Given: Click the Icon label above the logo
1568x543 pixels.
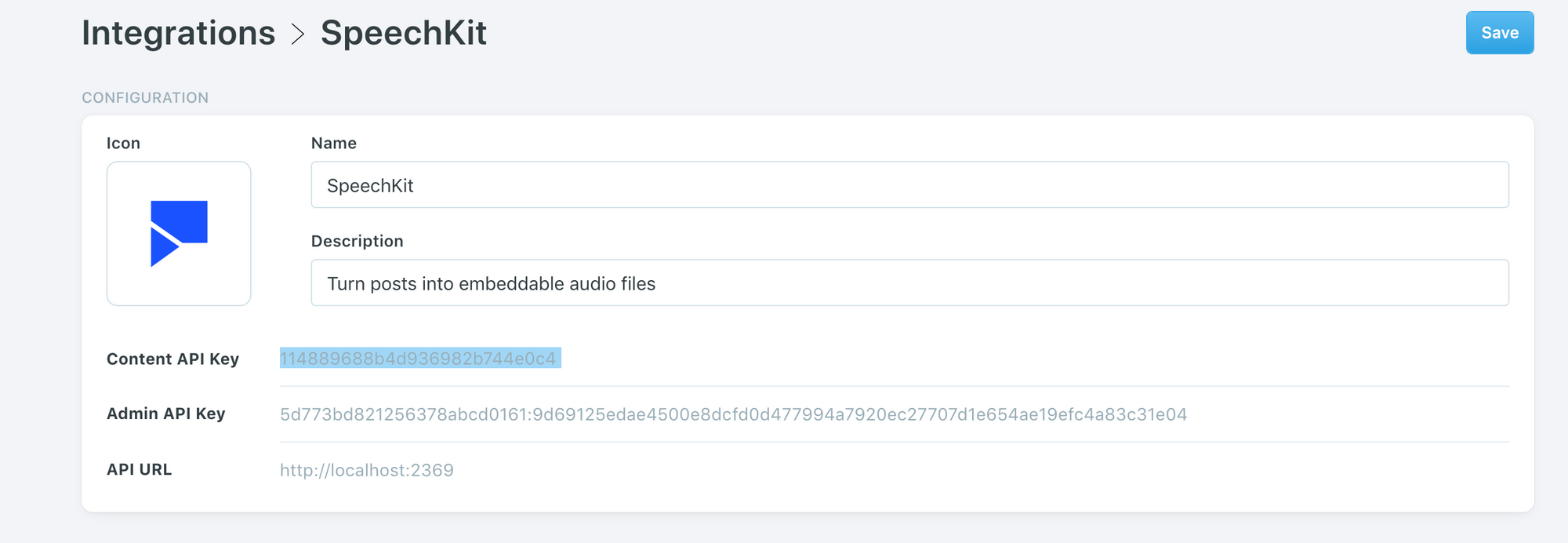Looking at the screenshot, I should pyautogui.click(x=124, y=143).
